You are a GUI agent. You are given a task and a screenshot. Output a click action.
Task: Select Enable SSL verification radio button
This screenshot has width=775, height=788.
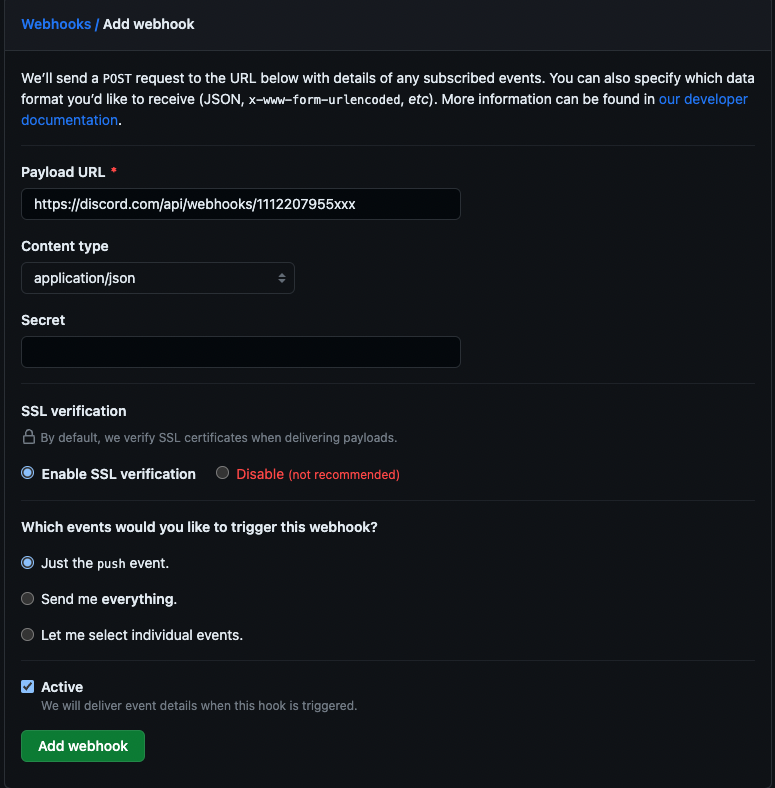[28, 473]
